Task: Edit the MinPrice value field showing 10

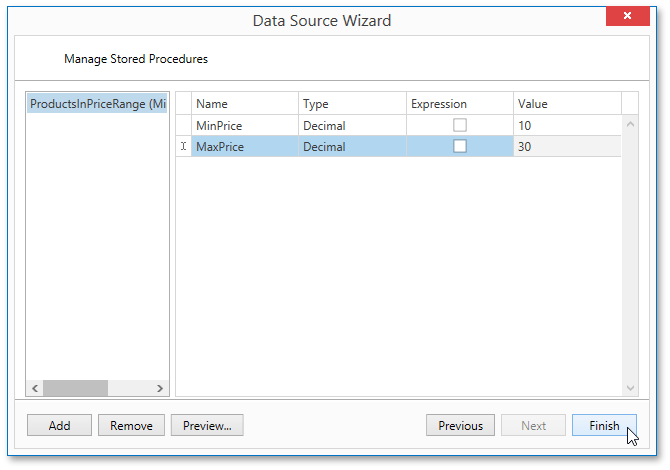Action: pyautogui.click(x=566, y=125)
